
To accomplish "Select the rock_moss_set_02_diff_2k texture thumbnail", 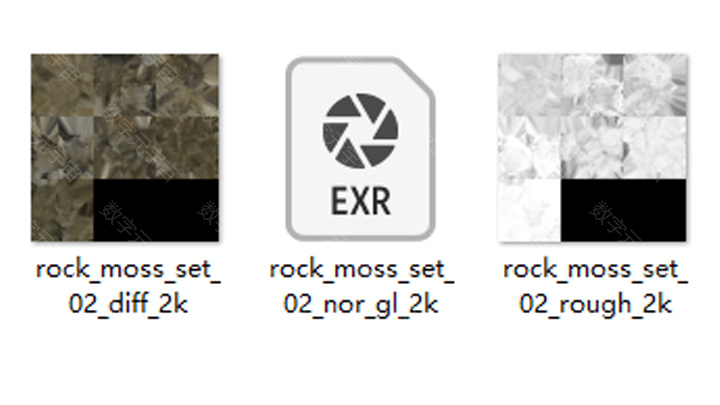I will pos(125,148).
